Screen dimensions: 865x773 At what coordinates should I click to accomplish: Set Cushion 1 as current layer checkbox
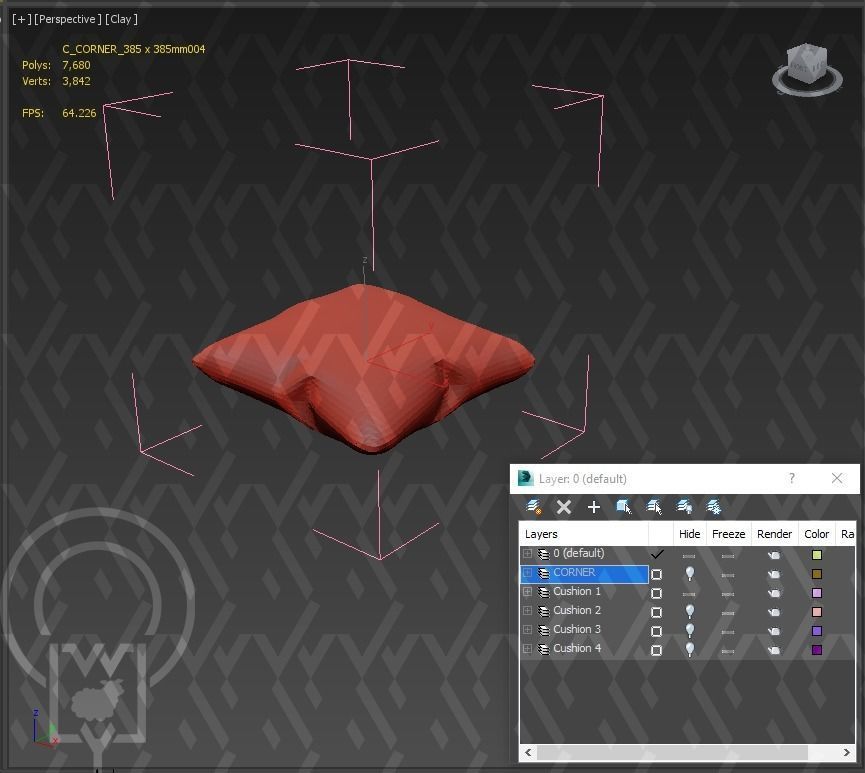(x=656, y=594)
